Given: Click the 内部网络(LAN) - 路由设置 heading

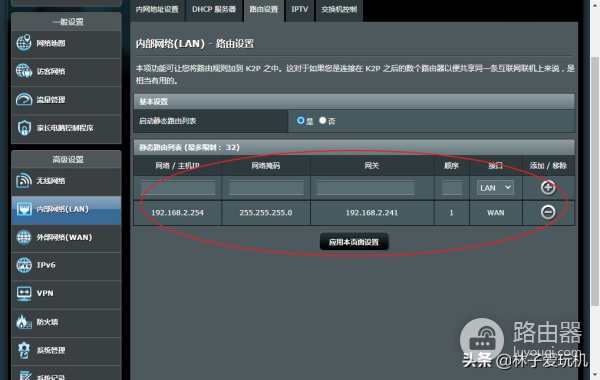Looking at the screenshot, I should coord(195,44).
